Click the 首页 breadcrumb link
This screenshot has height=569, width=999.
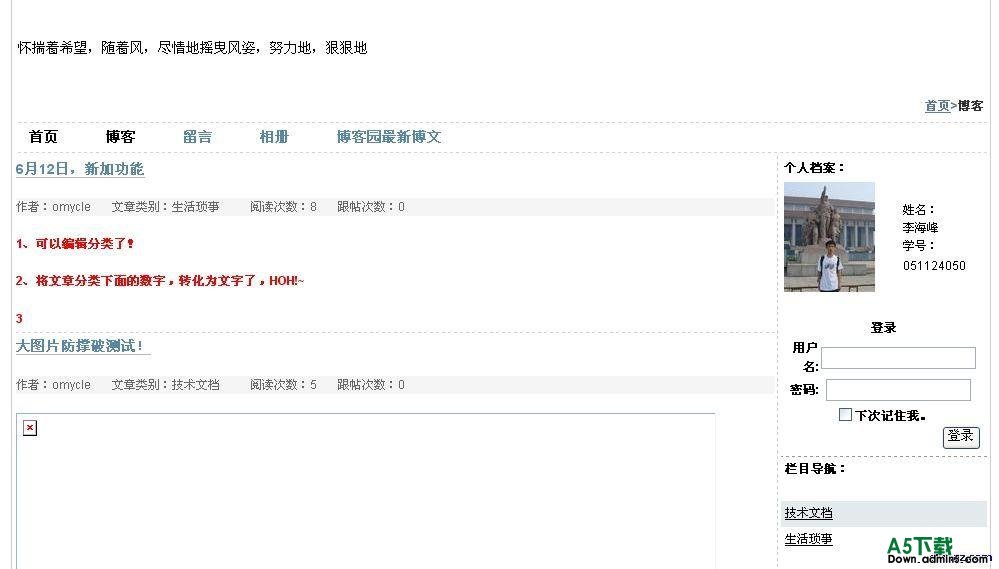[x=937, y=106]
